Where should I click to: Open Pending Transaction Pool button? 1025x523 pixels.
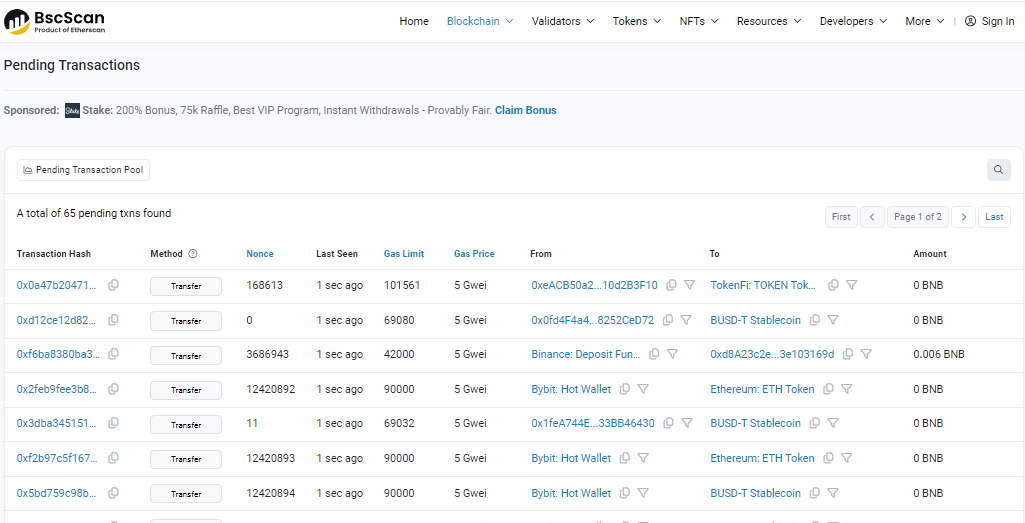click(83, 170)
